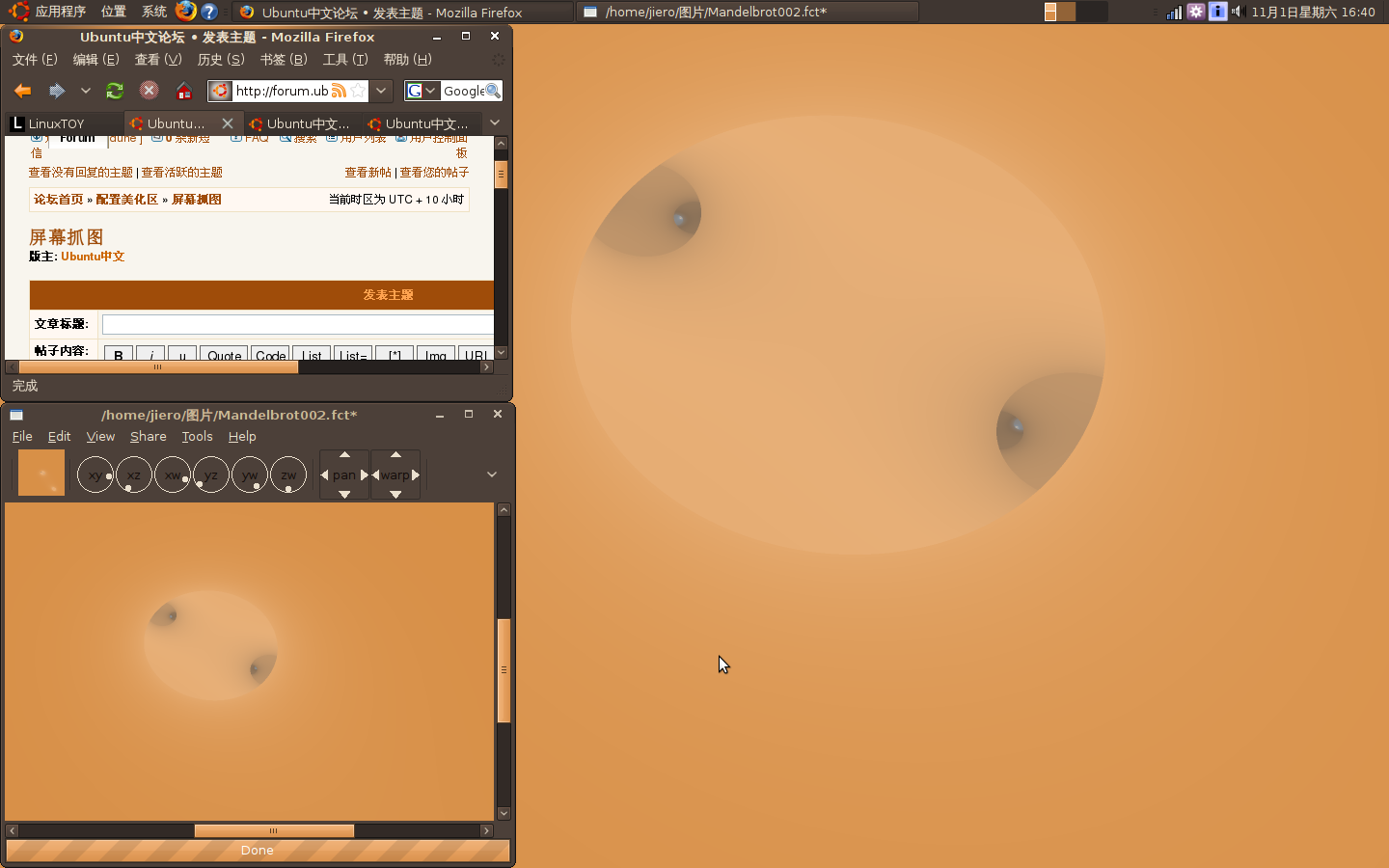The width and height of the screenshot is (1389, 868).
Task: Click the blue info tray icon
Action: pos(1217,12)
